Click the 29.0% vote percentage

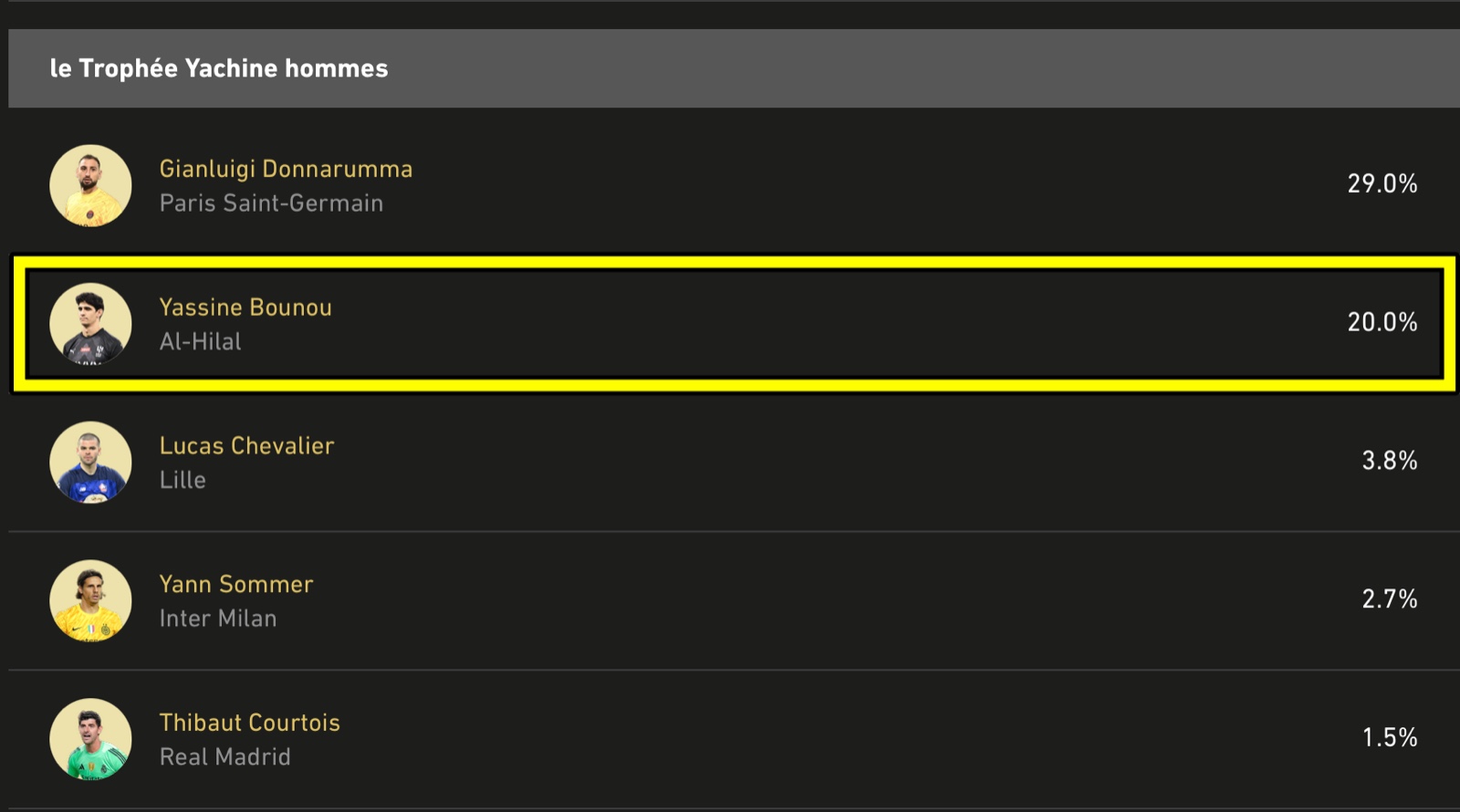[x=1382, y=184]
